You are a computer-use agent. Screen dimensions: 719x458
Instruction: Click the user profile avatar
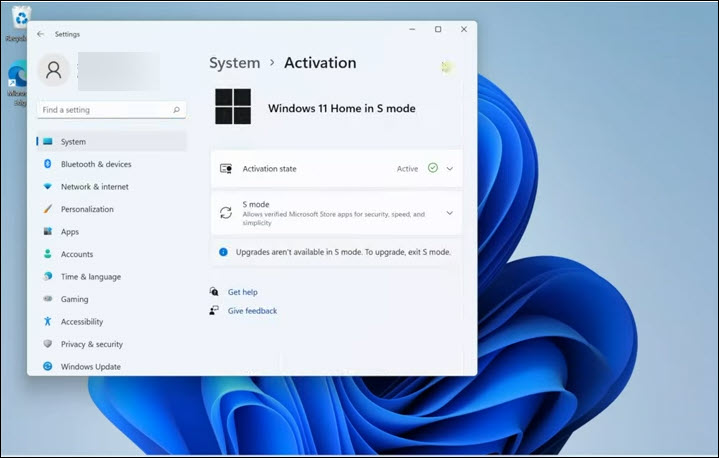tap(55, 70)
